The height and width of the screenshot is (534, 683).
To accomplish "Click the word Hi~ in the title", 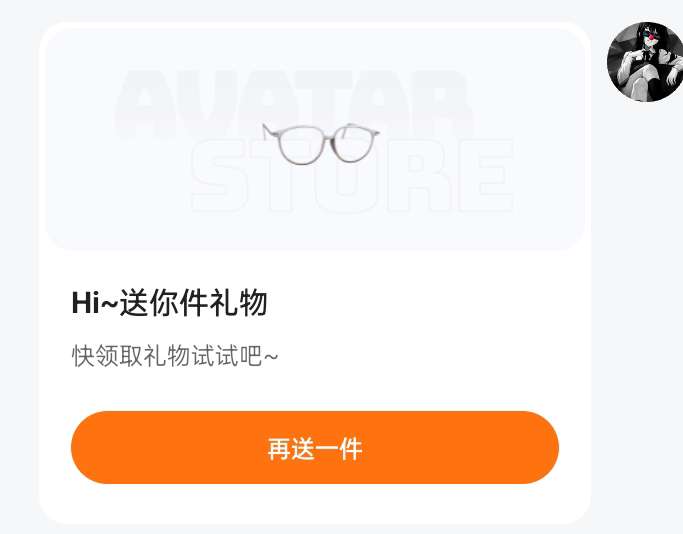I will [x=95, y=303].
